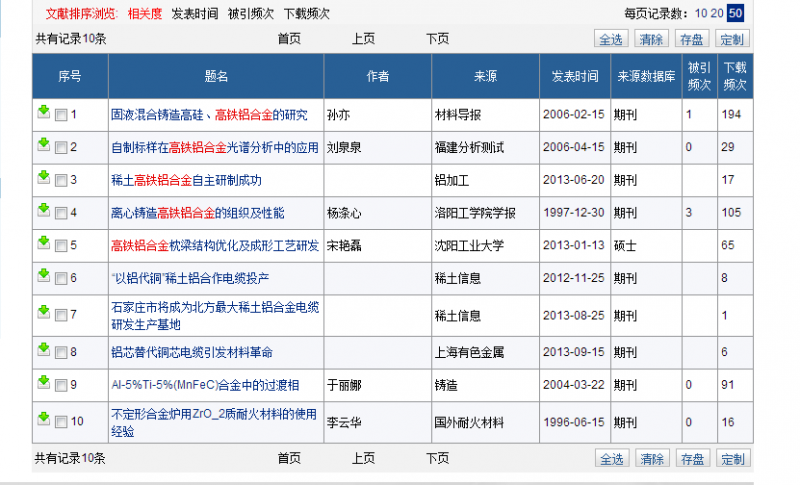Open article 固液混合铸造高硅、高铁铝合金的研究

[209, 115]
